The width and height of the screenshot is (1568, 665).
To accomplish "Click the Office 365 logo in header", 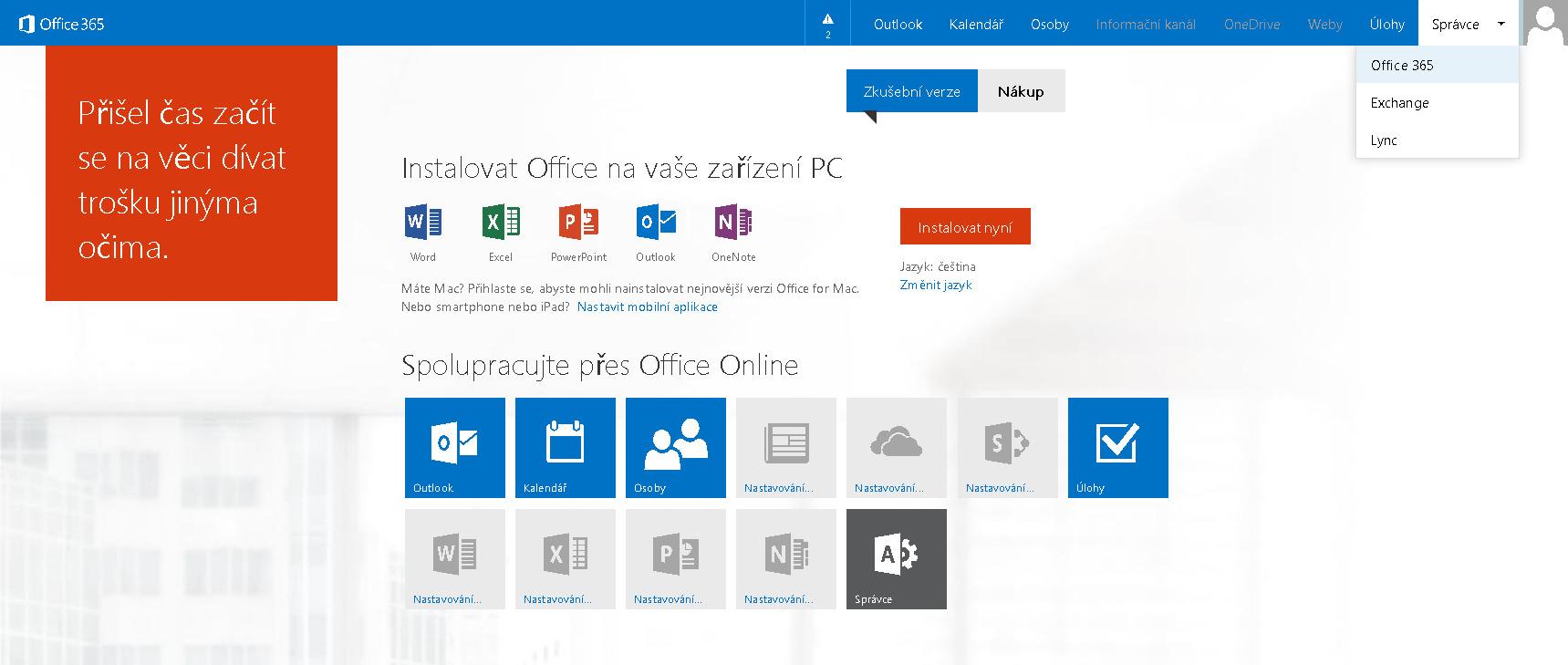I will pyautogui.click(x=62, y=24).
